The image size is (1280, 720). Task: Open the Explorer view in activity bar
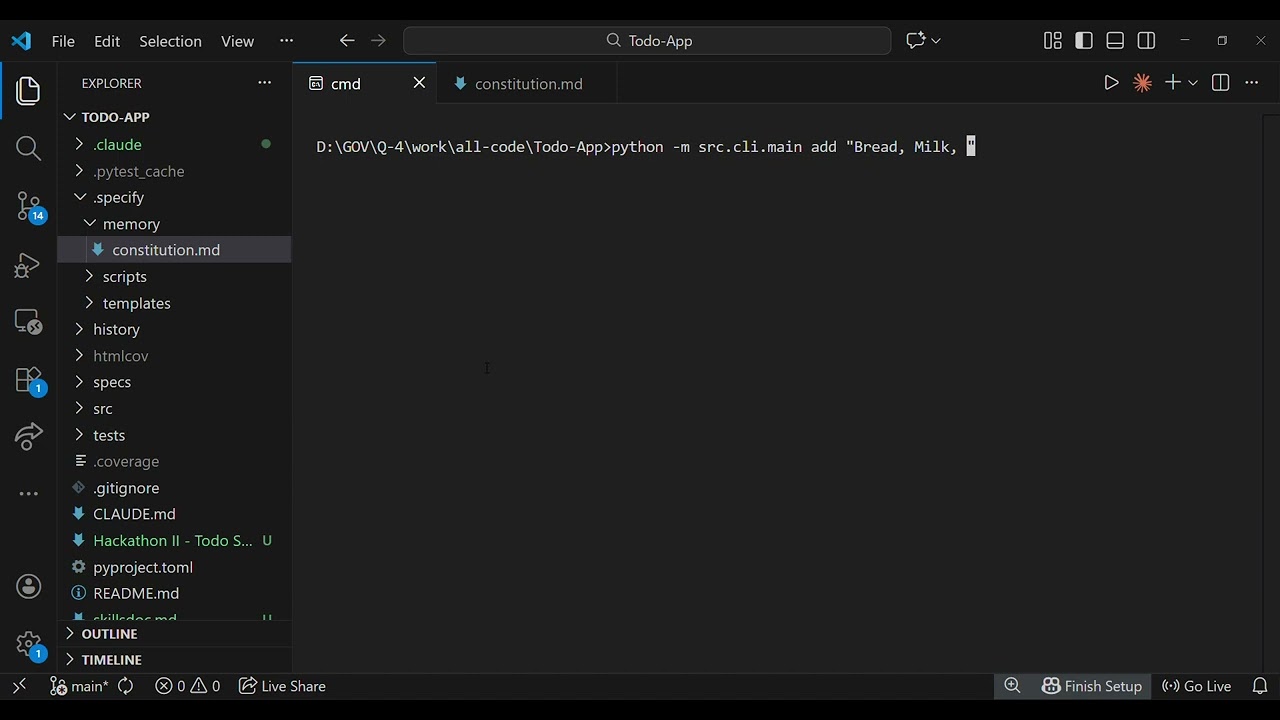(28, 91)
